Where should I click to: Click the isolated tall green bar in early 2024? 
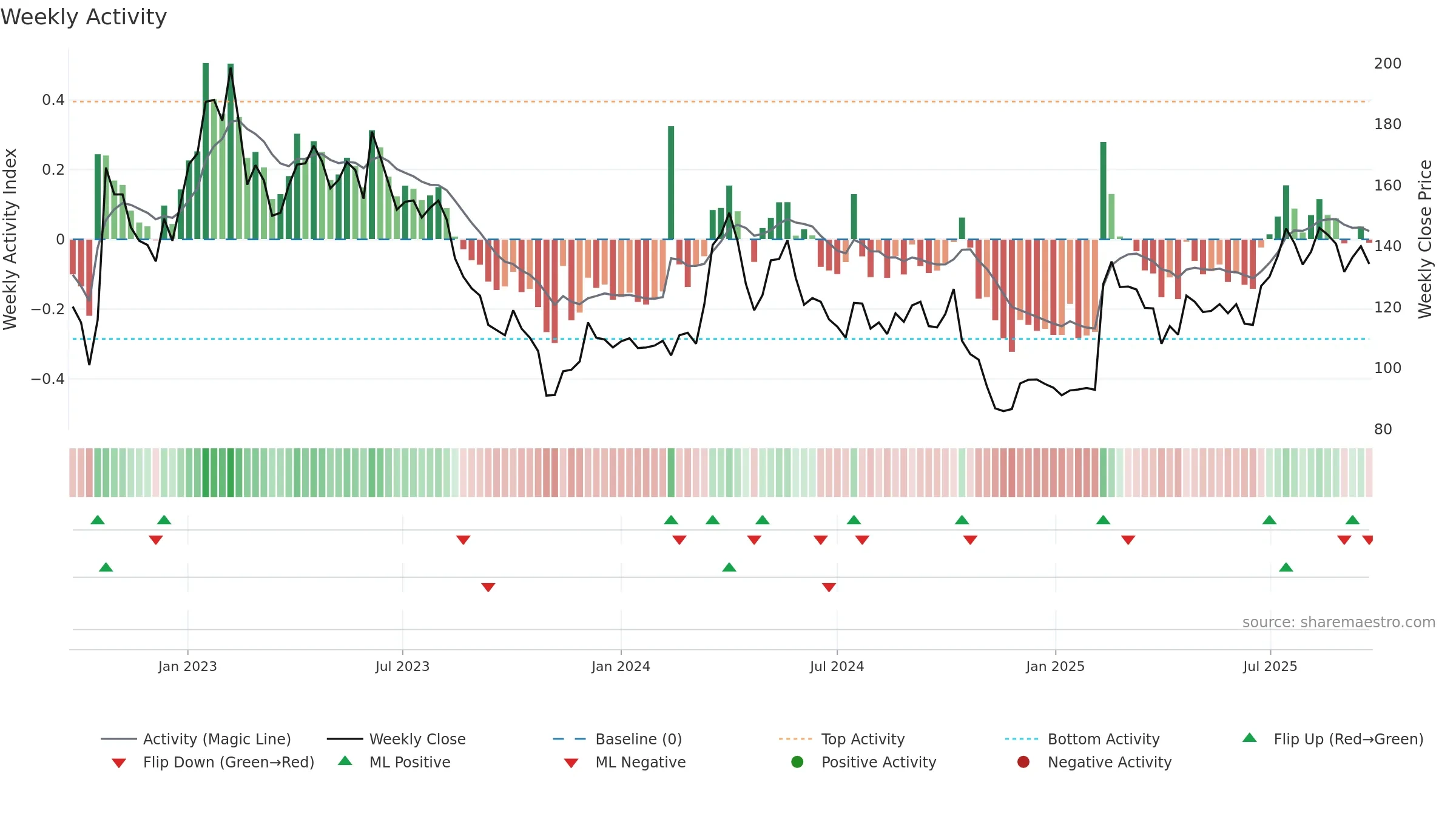pyautogui.click(x=671, y=183)
